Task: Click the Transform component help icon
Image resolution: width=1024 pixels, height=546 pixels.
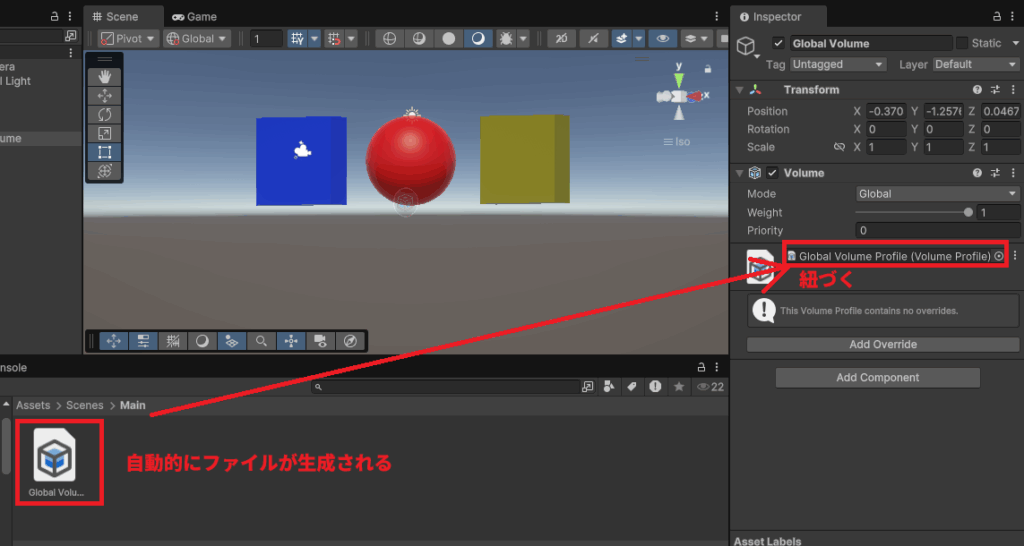Action: click(977, 90)
